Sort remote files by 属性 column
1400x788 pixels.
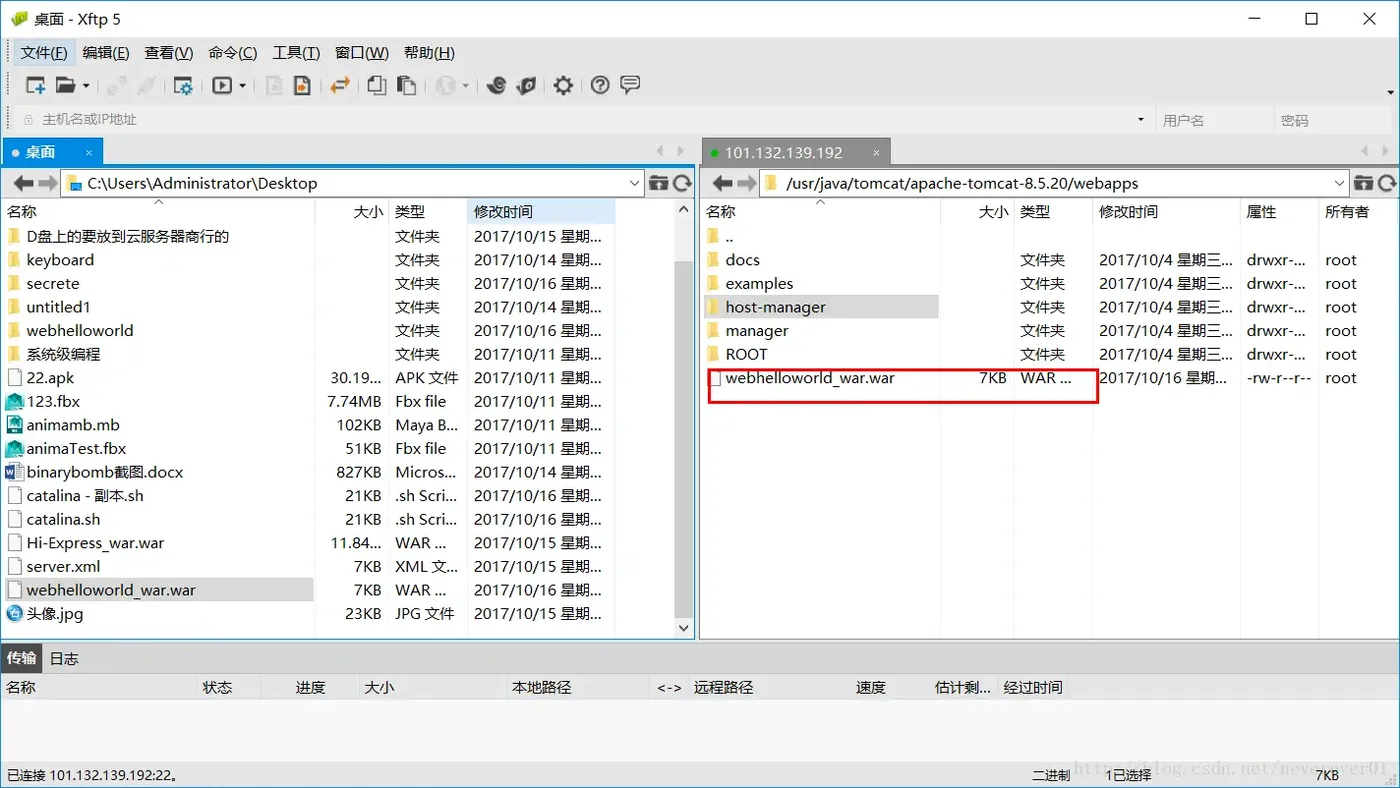(1279, 212)
